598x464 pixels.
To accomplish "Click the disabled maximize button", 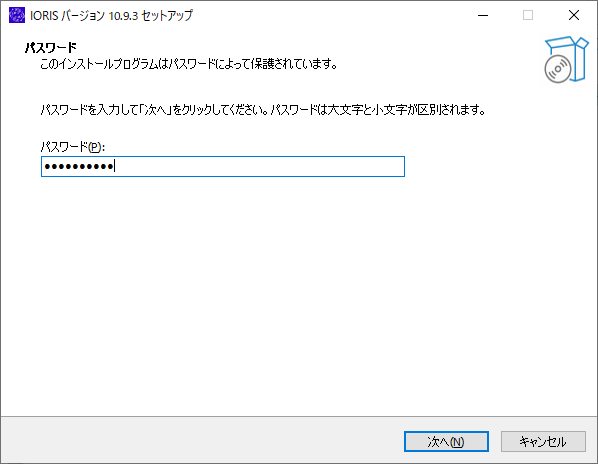I will point(528,15).
